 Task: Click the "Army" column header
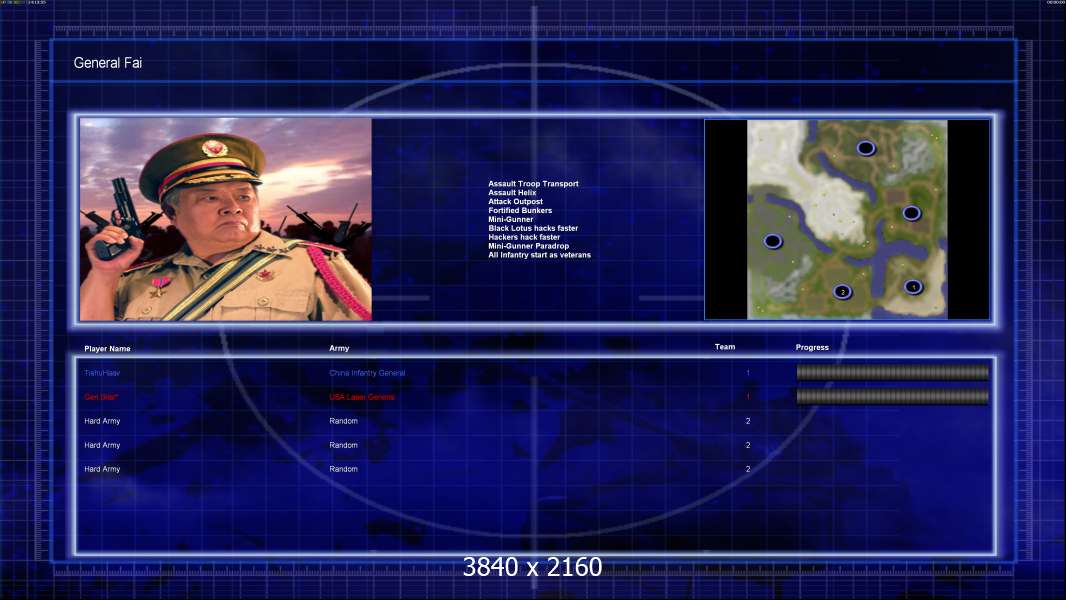(x=339, y=348)
